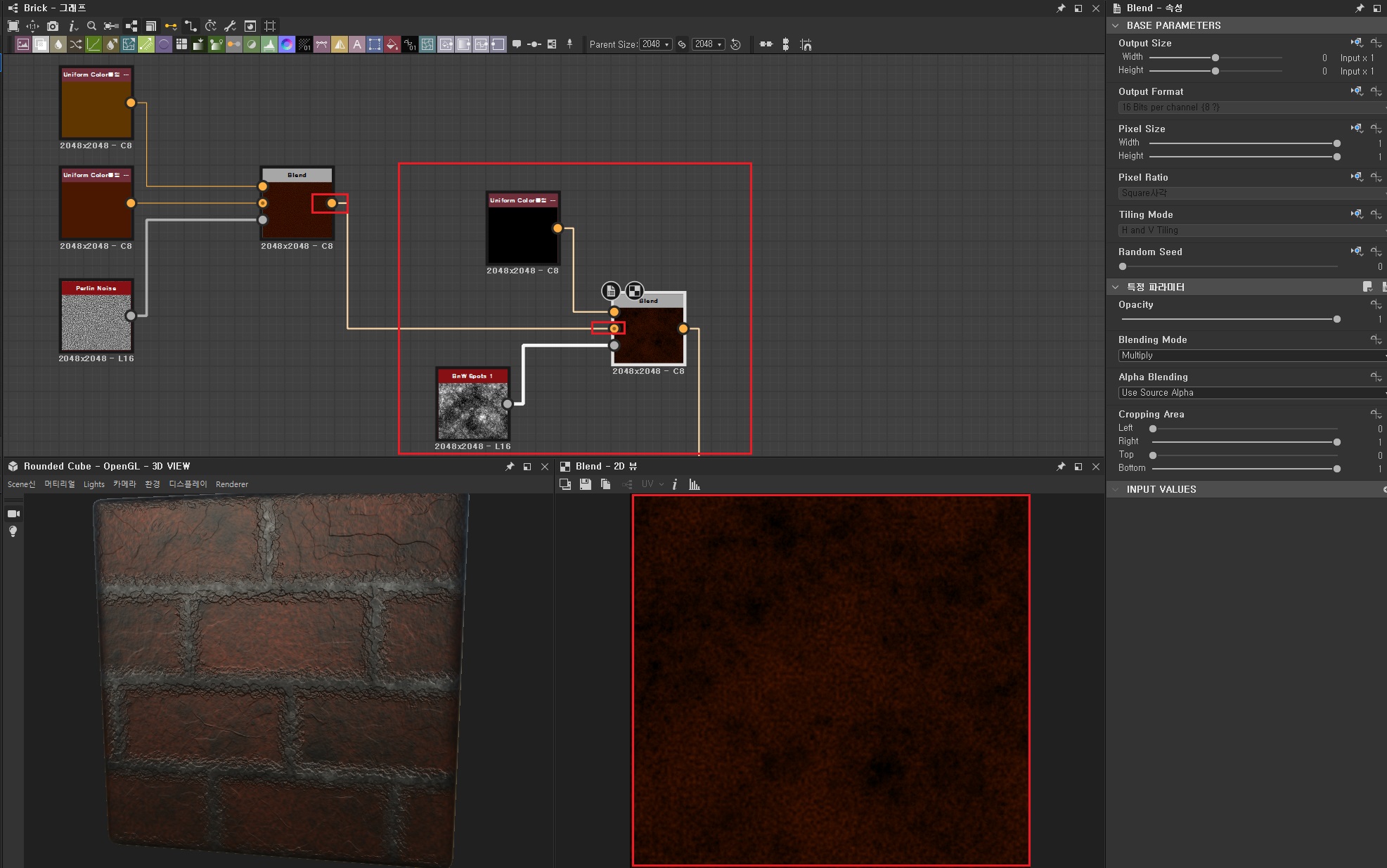Save the bitmap in 2D view
This screenshot has width=1387, height=868.
click(585, 484)
